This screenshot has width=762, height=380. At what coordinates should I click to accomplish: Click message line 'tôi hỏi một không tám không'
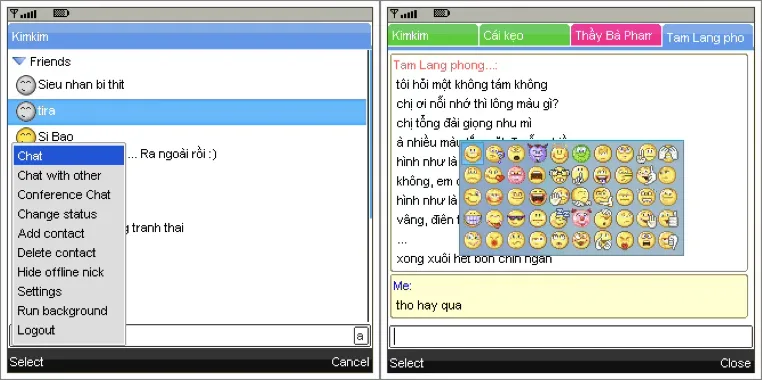tap(472, 85)
